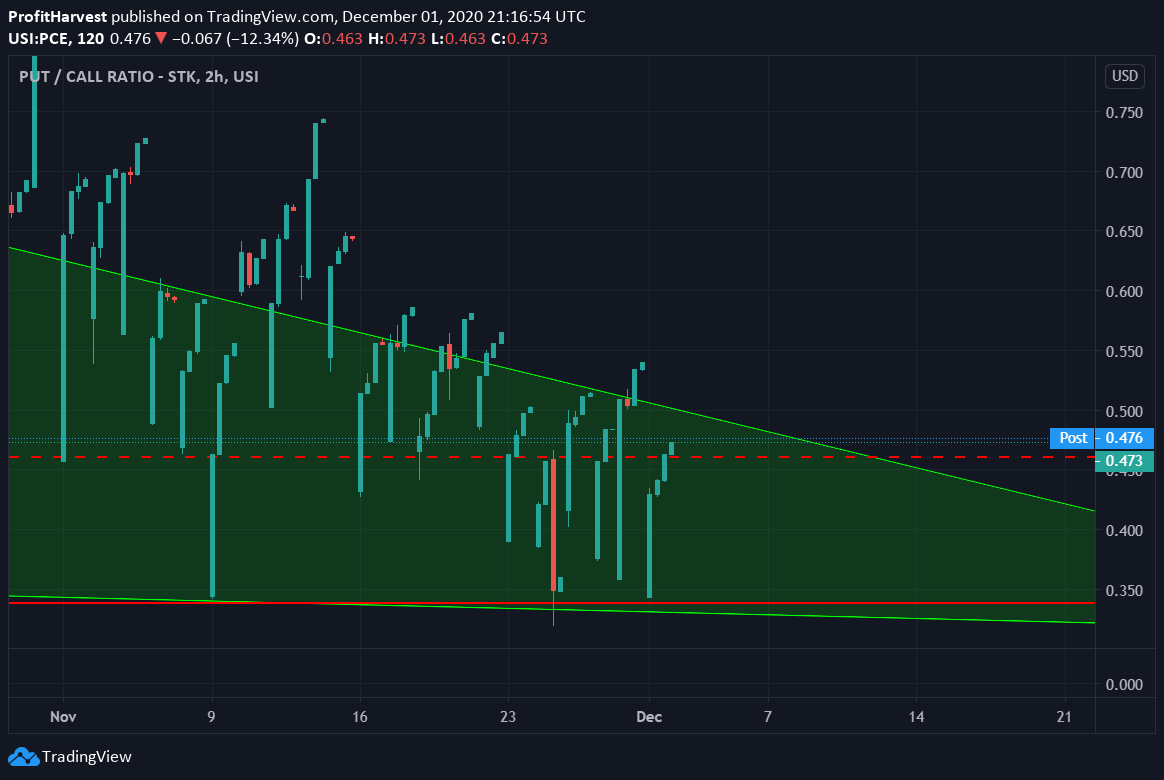Click the 14 date axis label
This screenshot has height=780, width=1164.
click(x=916, y=717)
